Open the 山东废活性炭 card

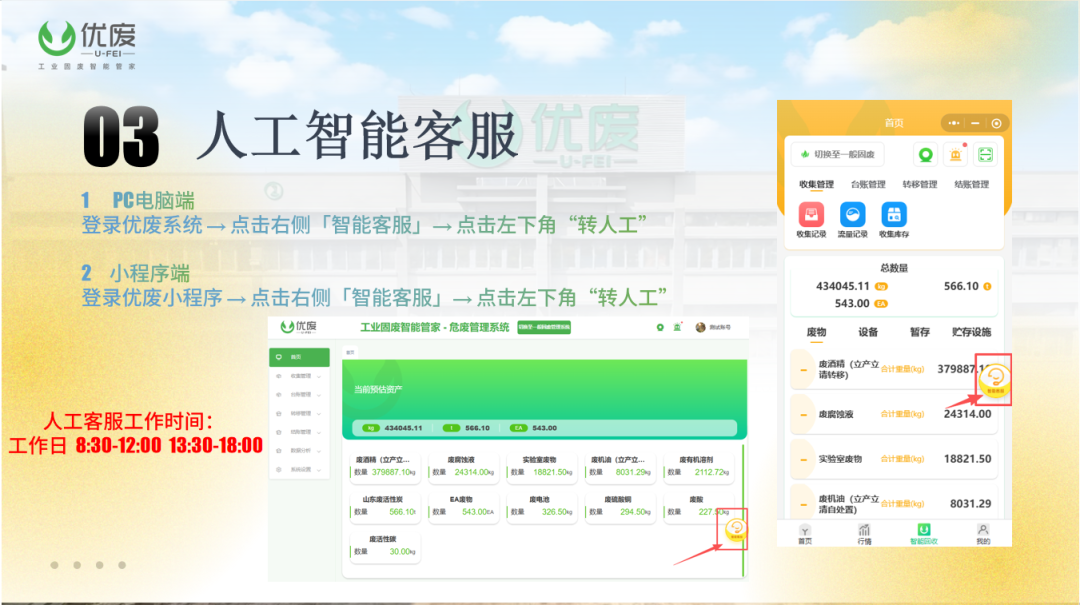click(x=384, y=506)
